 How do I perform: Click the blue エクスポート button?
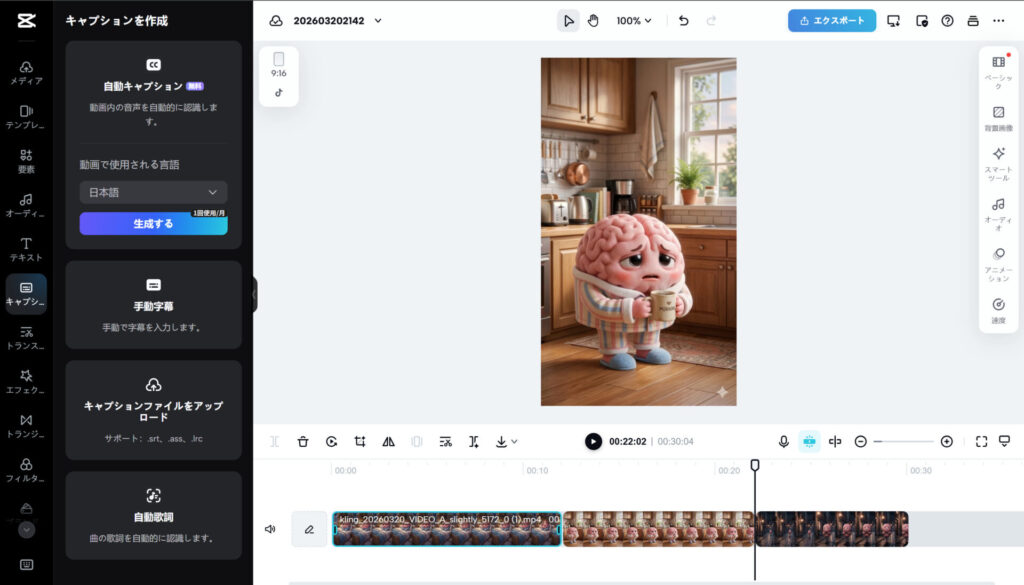(831, 20)
